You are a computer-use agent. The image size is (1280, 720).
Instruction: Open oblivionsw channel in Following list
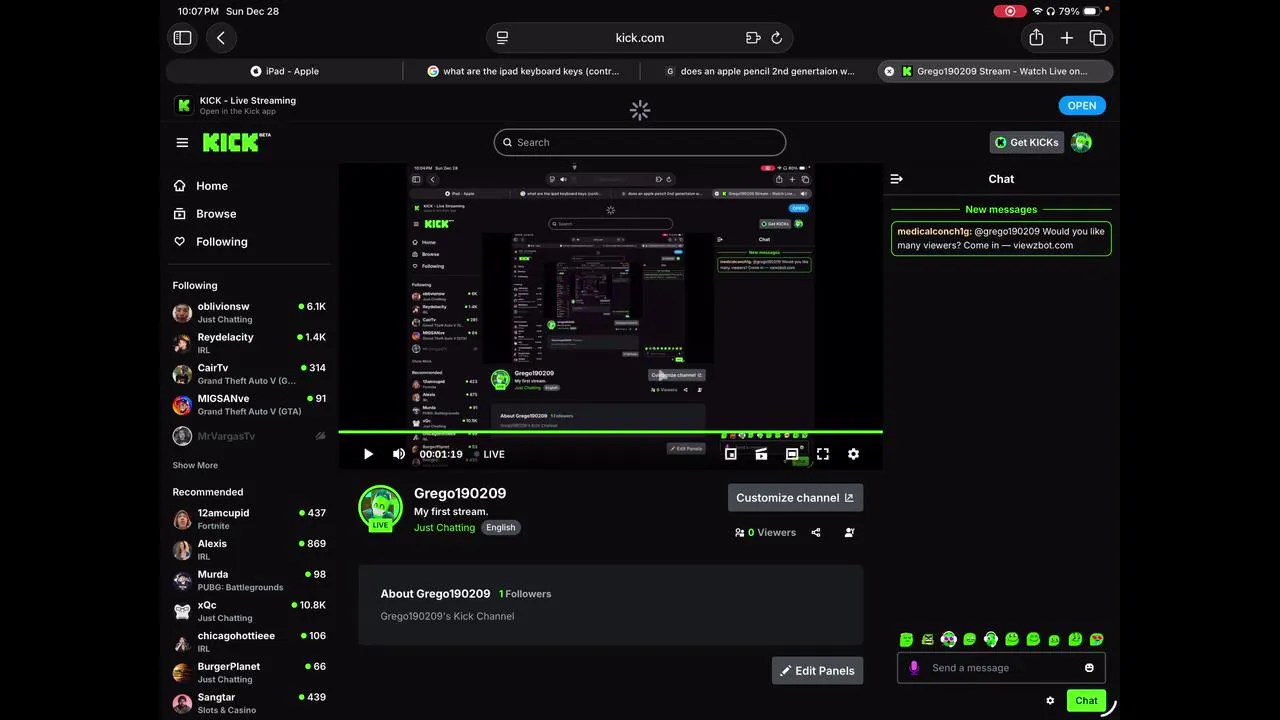249,313
